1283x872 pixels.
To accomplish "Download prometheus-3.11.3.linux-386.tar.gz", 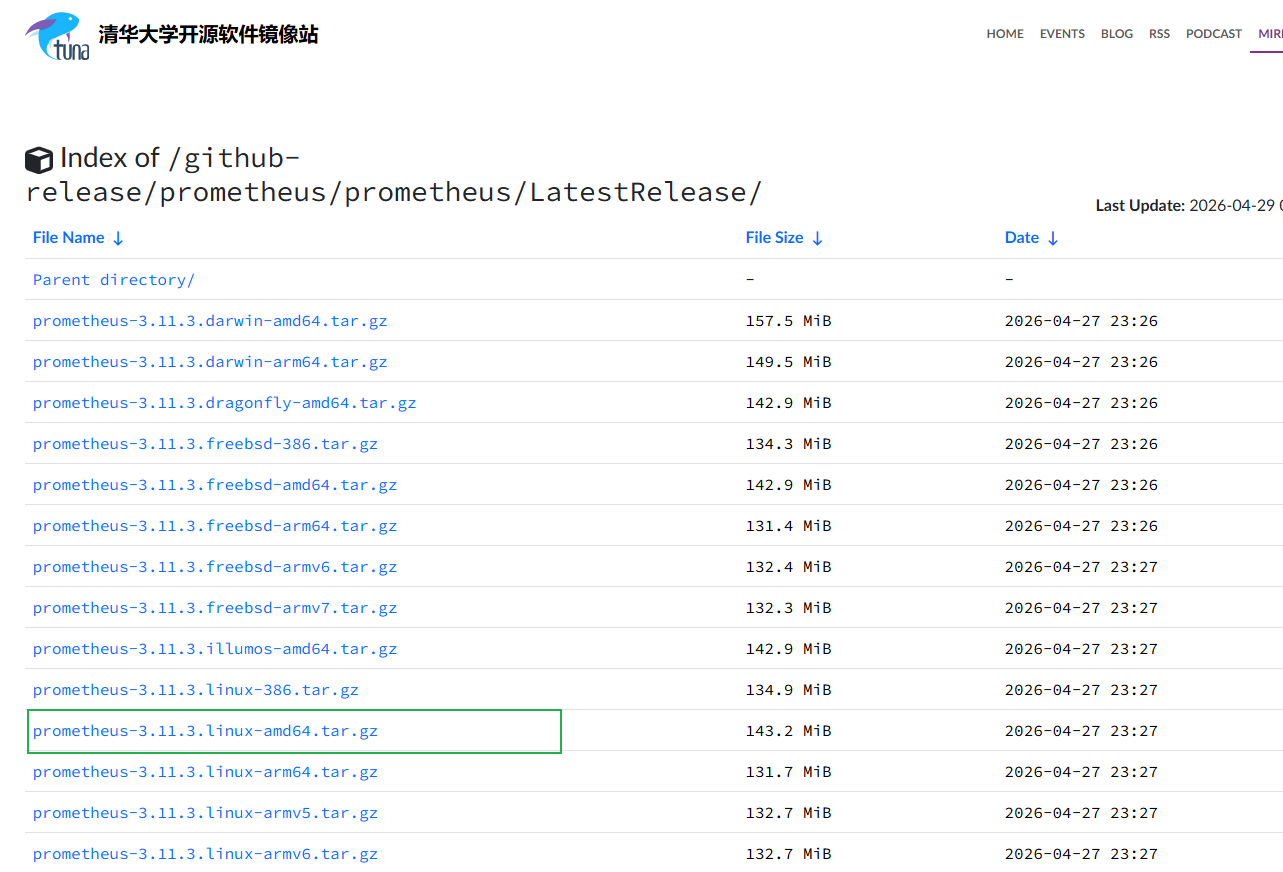I will [x=196, y=690].
